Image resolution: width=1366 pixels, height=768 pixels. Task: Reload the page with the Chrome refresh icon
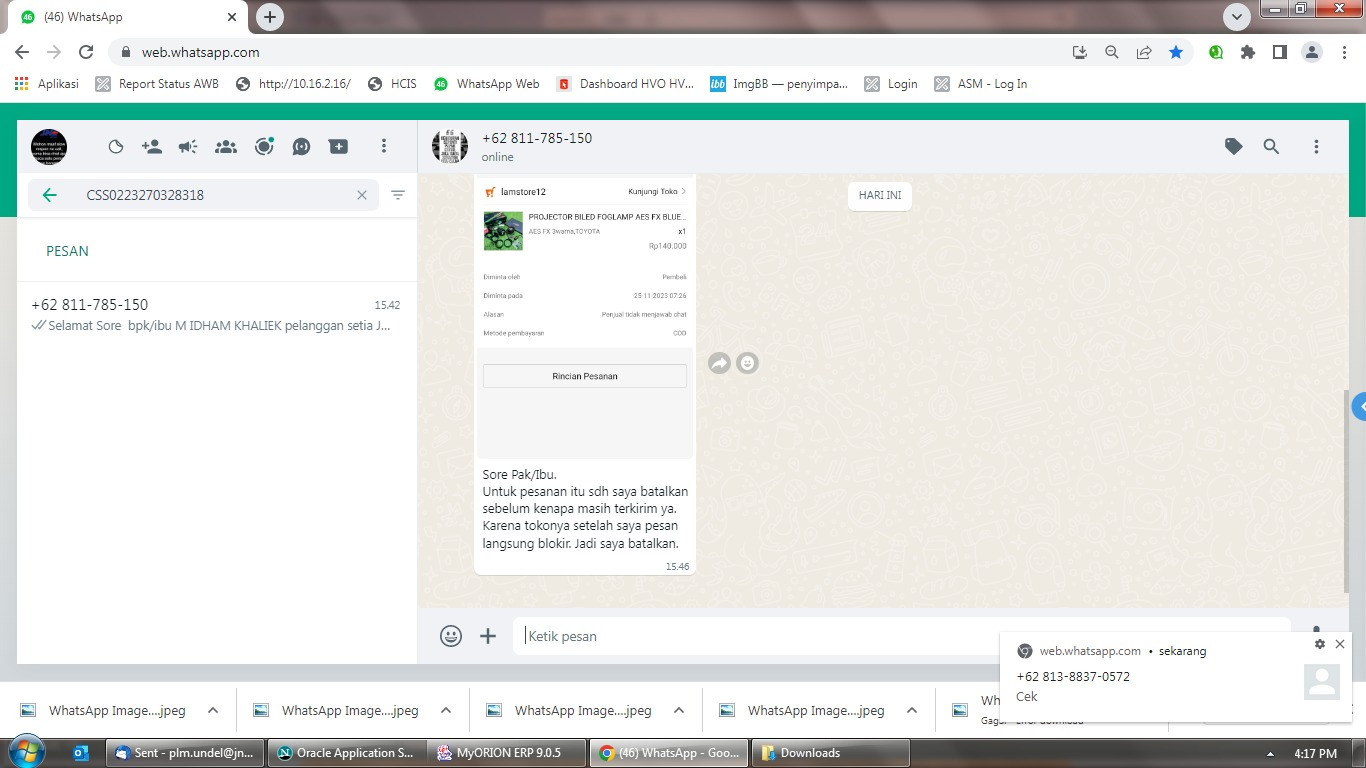coord(86,52)
